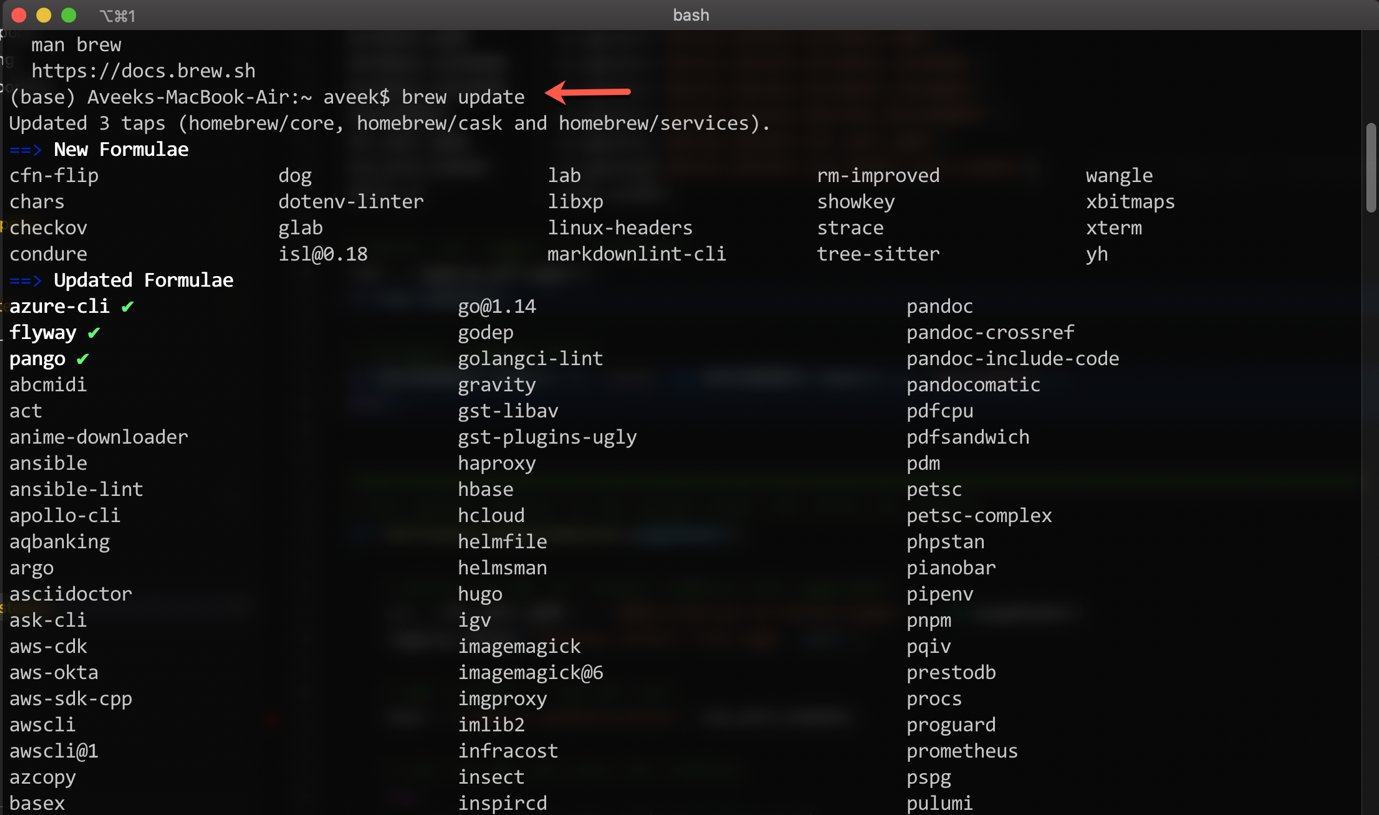Select the 'flyway' updated formula
1379x815 pixels.
click(43, 332)
